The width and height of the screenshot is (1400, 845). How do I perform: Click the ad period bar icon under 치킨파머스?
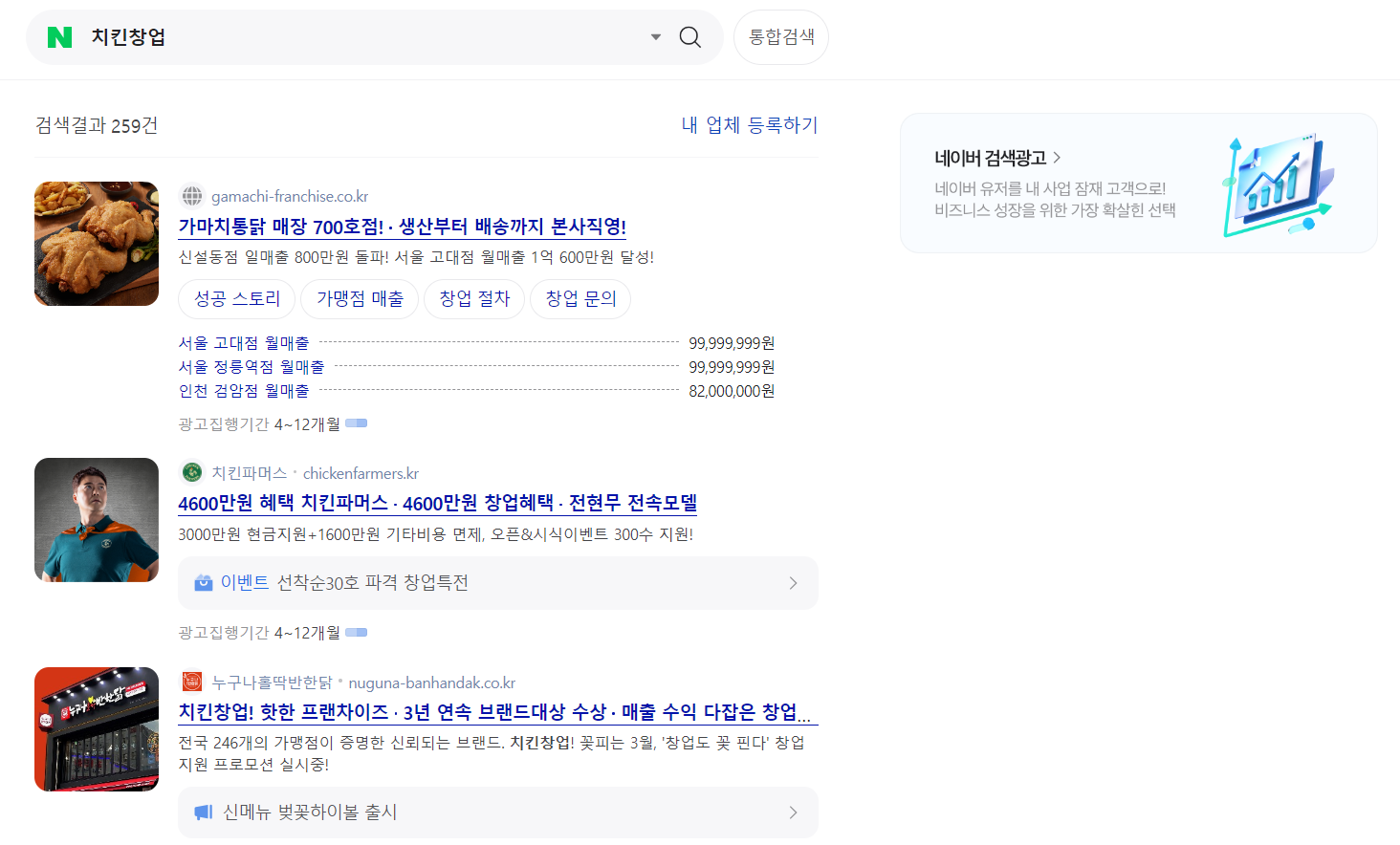pos(357,632)
